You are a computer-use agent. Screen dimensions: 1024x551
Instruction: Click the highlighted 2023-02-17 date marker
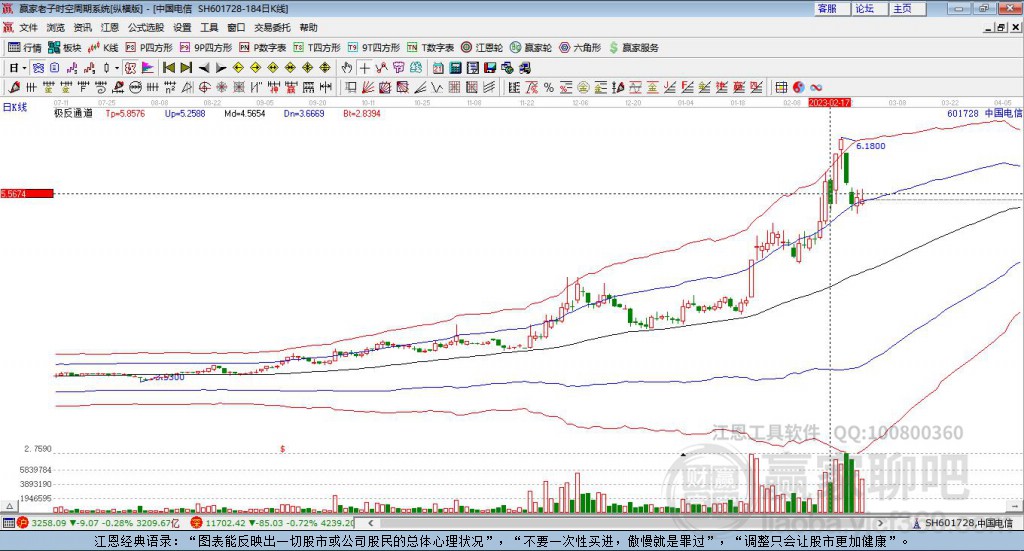(829, 102)
